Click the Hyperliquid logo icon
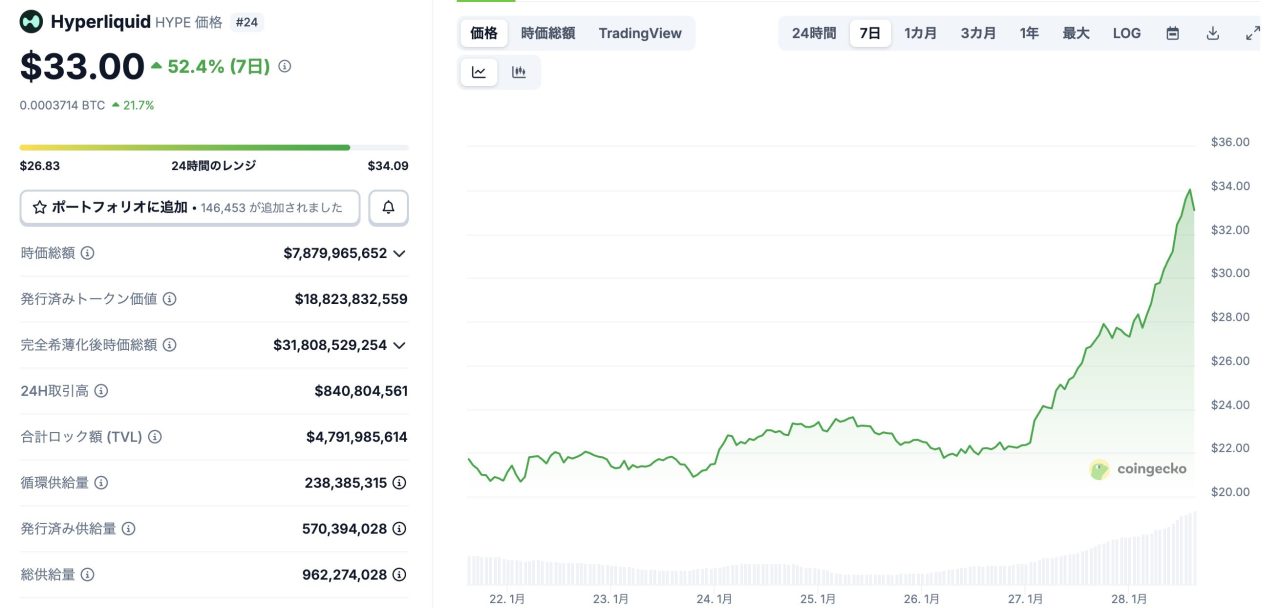 click(x=32, y=22)
